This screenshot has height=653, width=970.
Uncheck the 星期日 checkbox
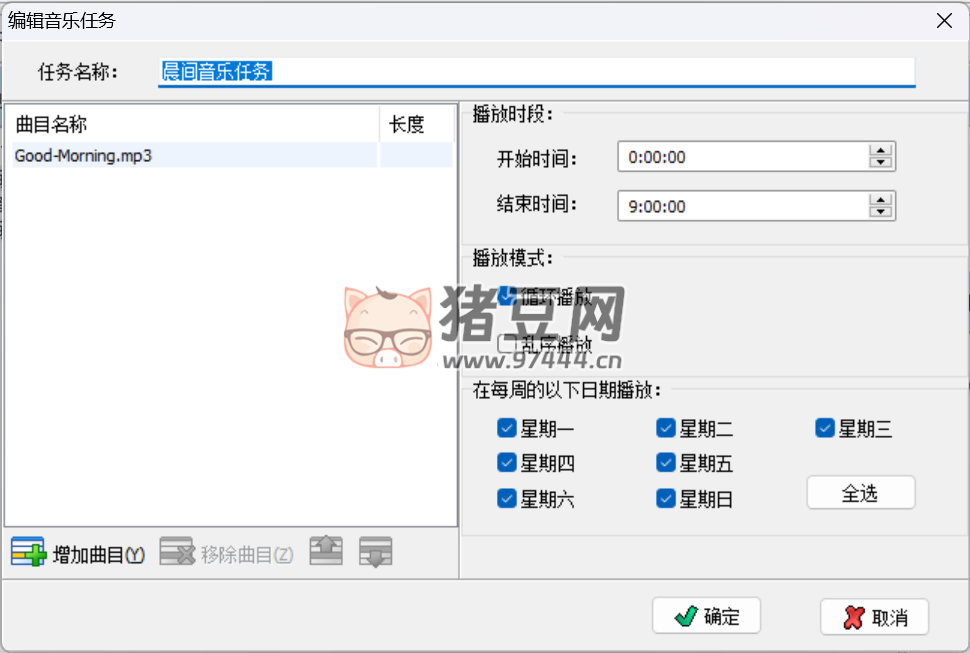pyautogui.click(x=666, y=498)
